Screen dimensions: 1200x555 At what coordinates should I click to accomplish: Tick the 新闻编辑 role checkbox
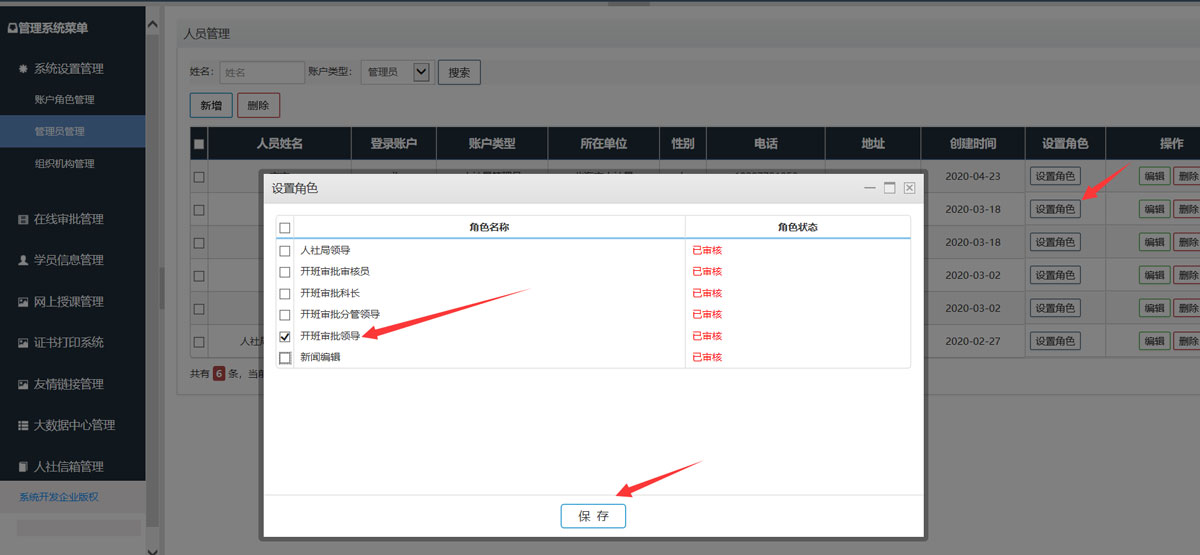pos(285,358)
